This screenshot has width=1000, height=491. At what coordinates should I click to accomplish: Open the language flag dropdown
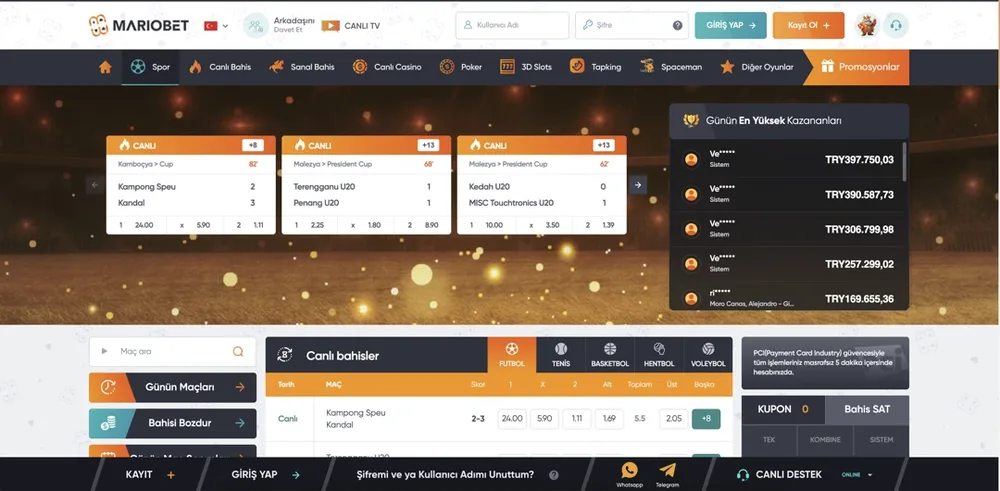[216, 26]
